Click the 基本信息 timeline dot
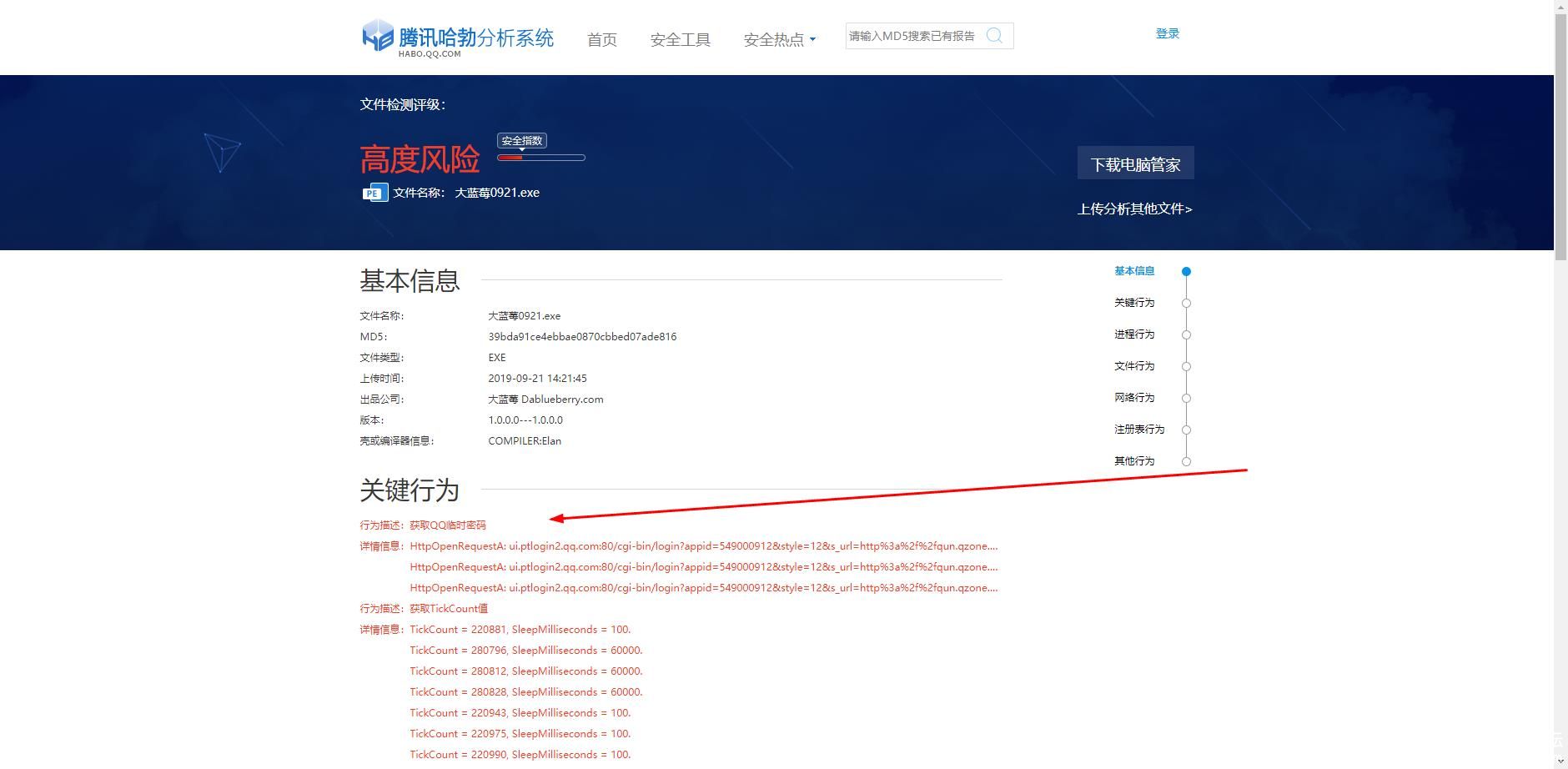 point(1186,271)
